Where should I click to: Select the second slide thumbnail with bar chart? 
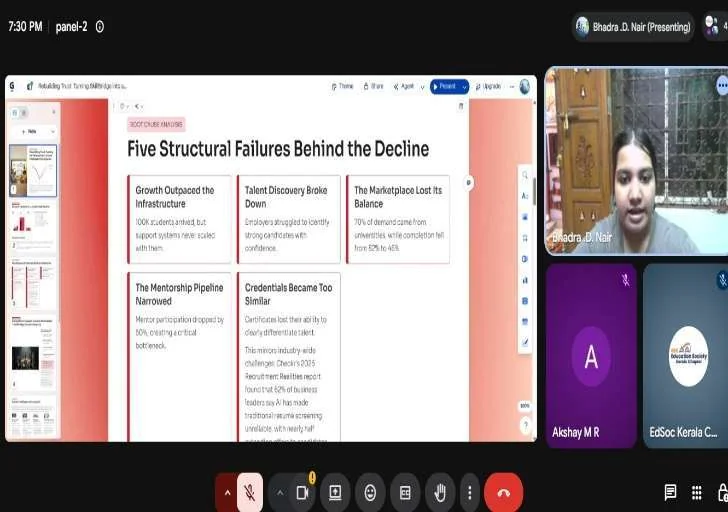[33, 227]
